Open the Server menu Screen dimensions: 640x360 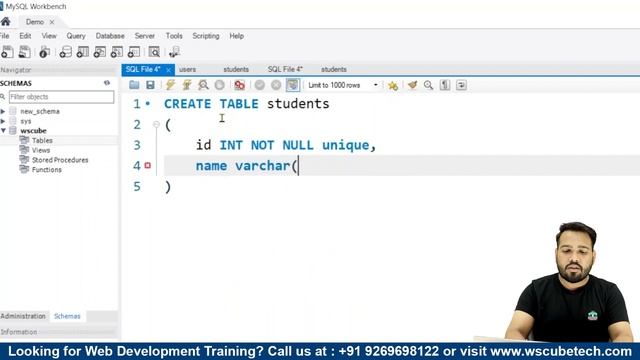tap(144, 36)
